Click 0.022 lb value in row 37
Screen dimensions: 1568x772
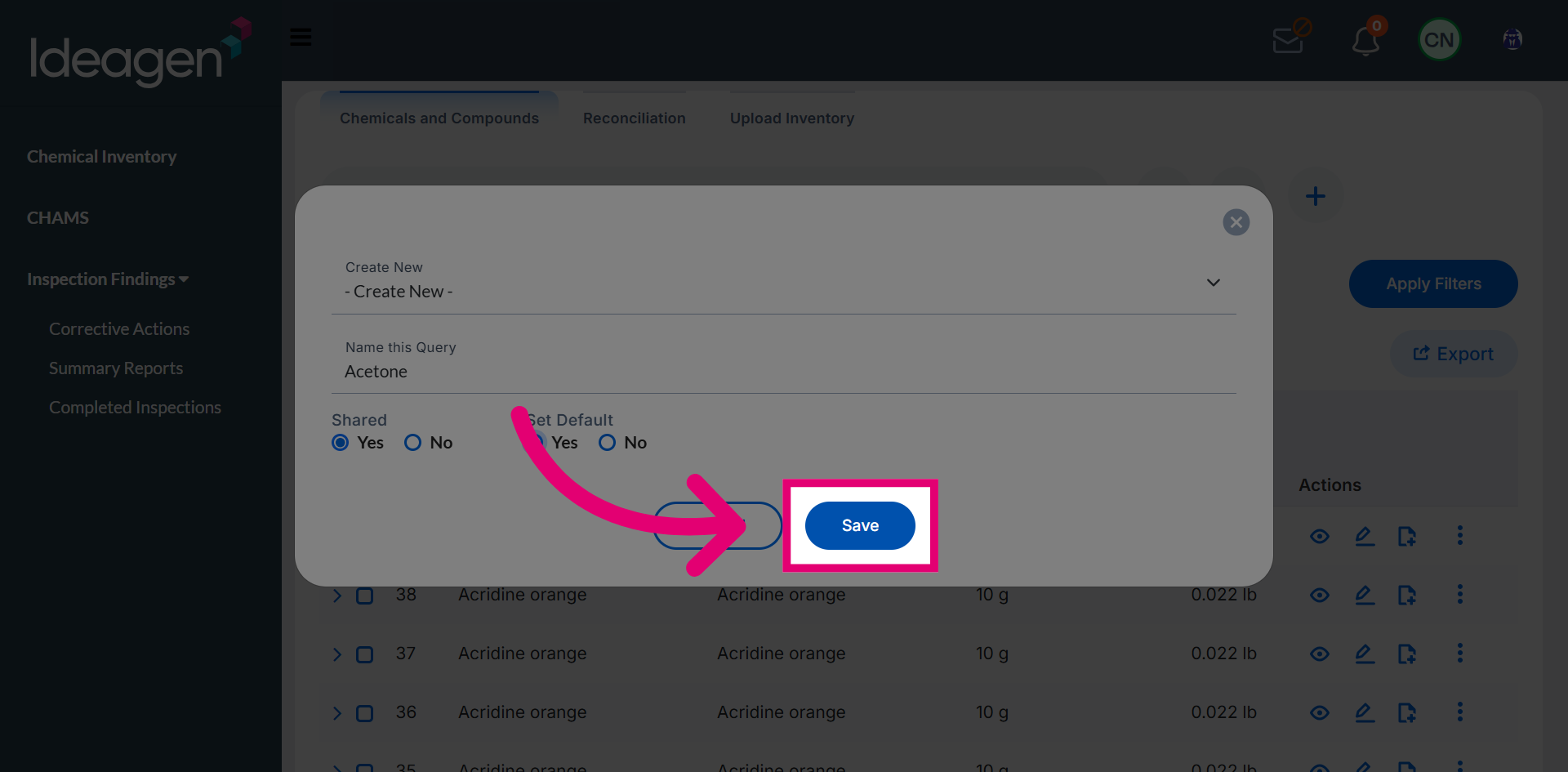1223,654
